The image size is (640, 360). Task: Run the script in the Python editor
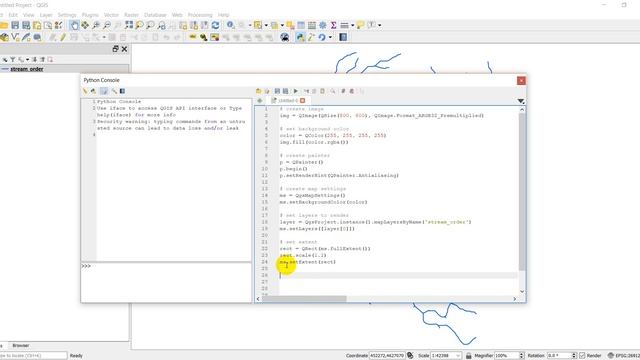tap(296, 91)
